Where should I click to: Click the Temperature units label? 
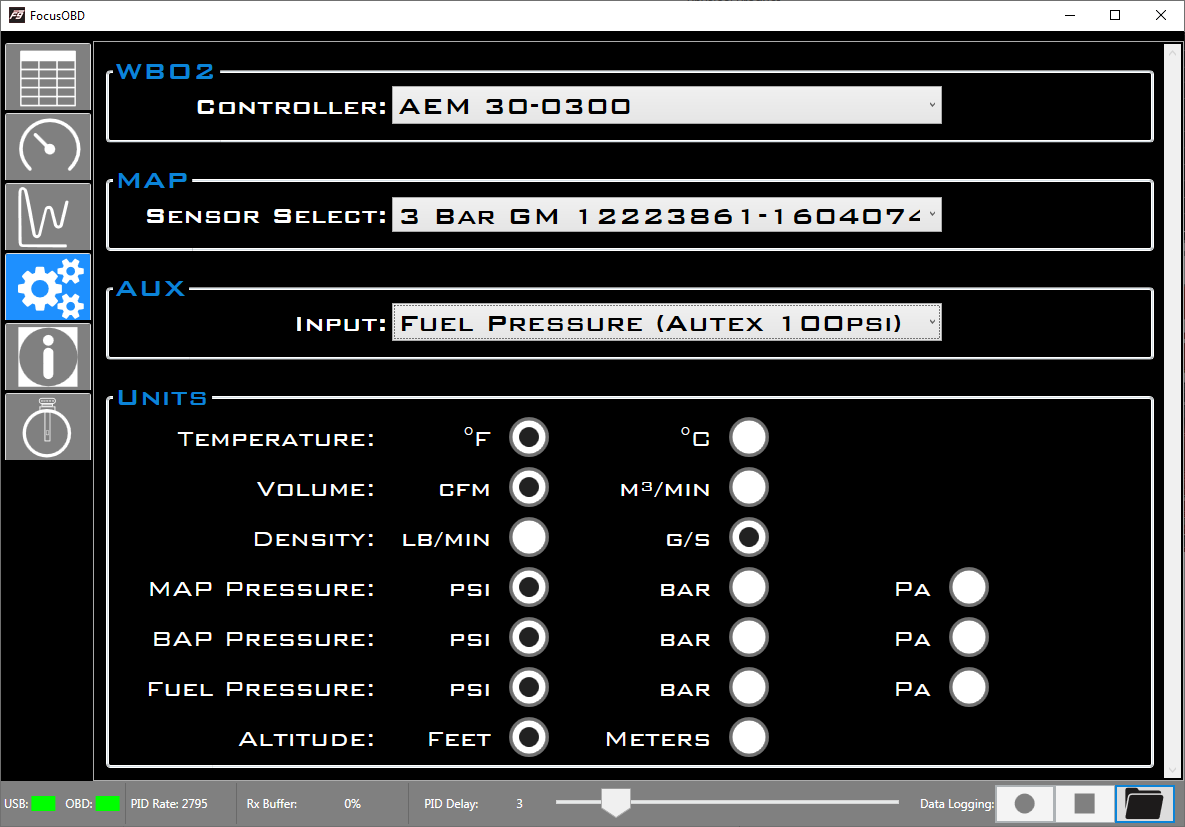click(x=276, y=439)
